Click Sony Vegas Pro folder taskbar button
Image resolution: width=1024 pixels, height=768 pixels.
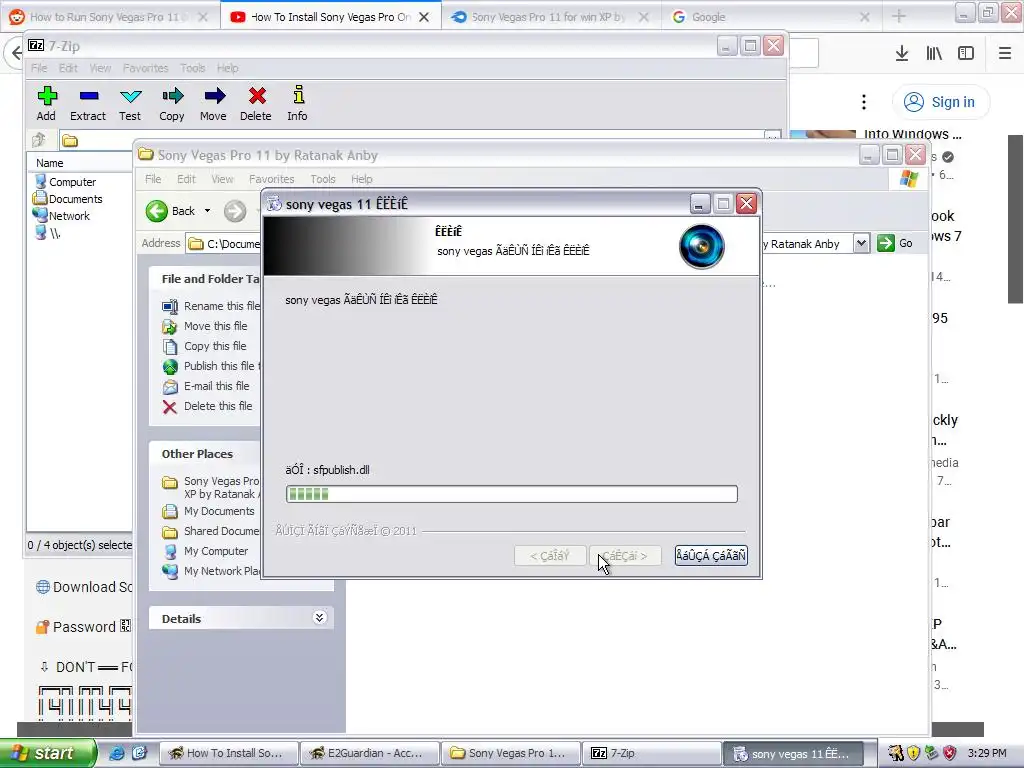pos(509,753)
